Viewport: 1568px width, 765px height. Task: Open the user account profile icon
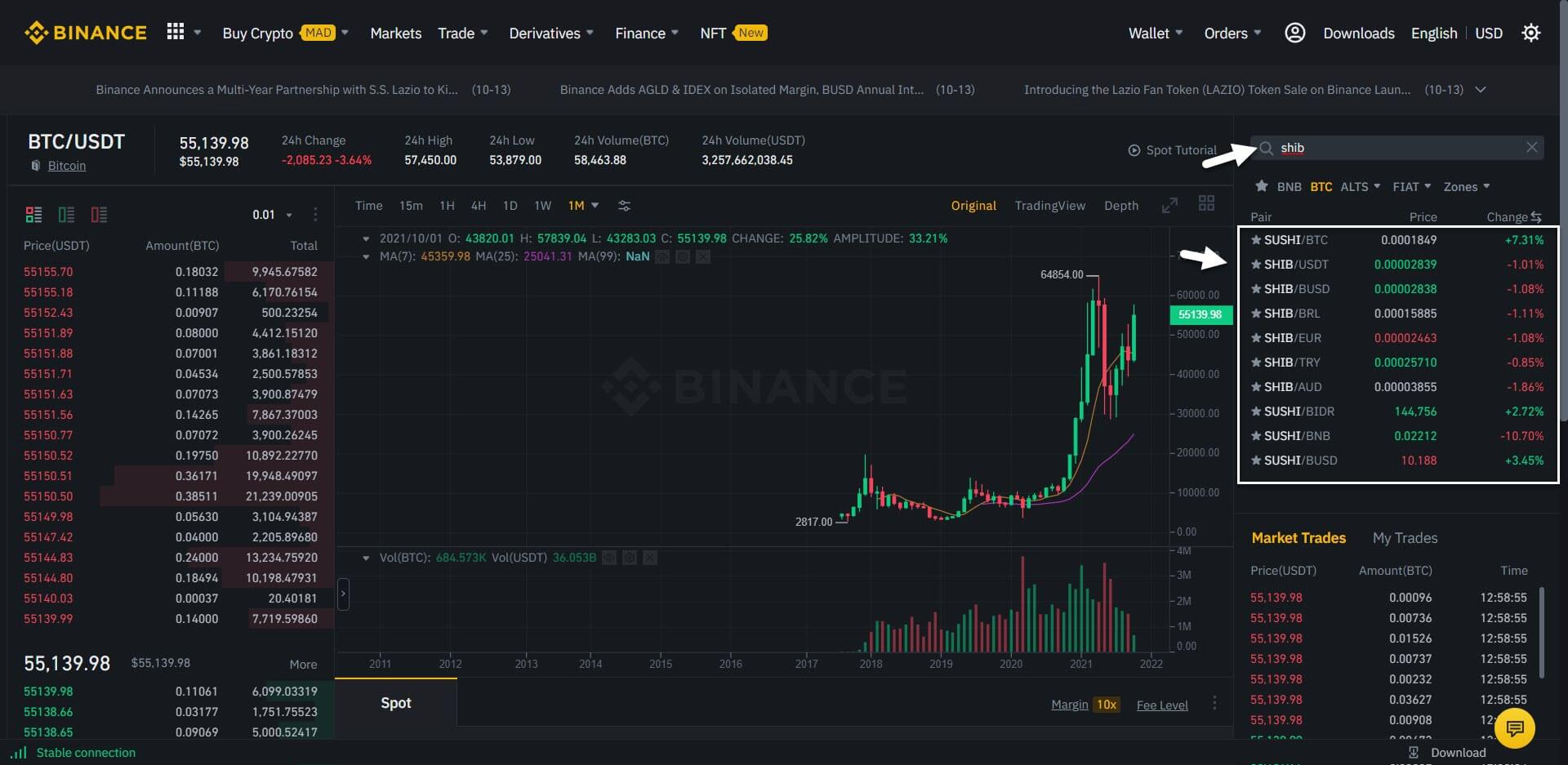tap(1294, 33)
